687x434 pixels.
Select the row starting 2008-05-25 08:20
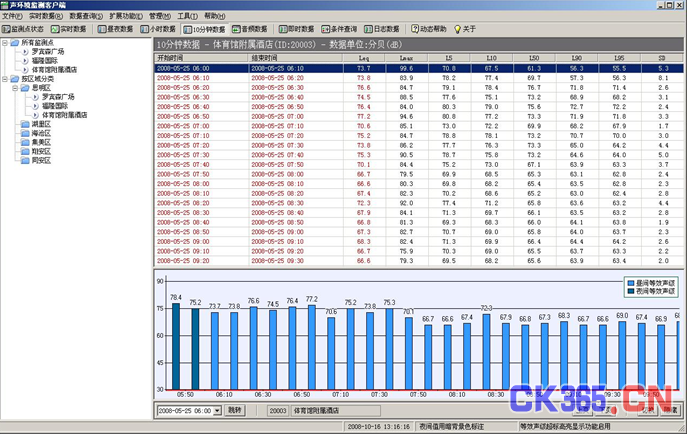click(x=419, y=203)
